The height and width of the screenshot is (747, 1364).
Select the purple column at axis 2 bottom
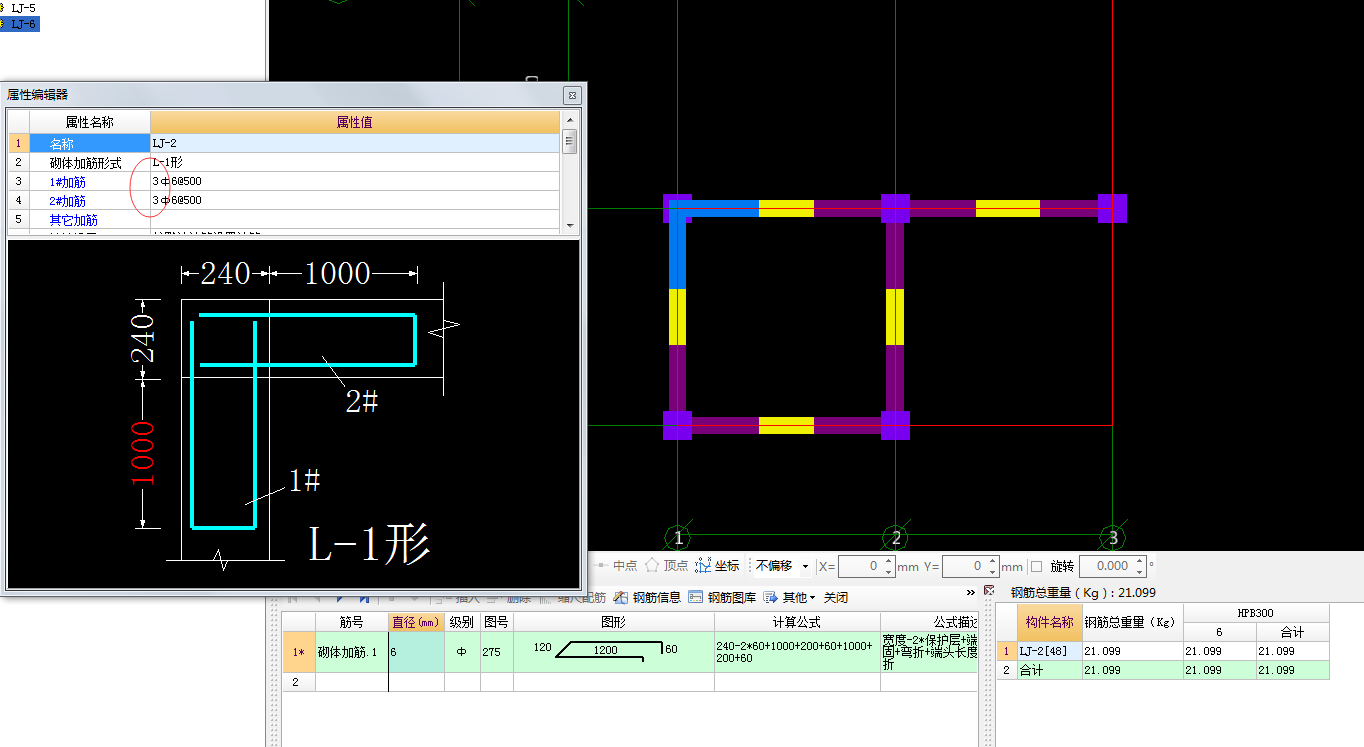pos(895,425)
